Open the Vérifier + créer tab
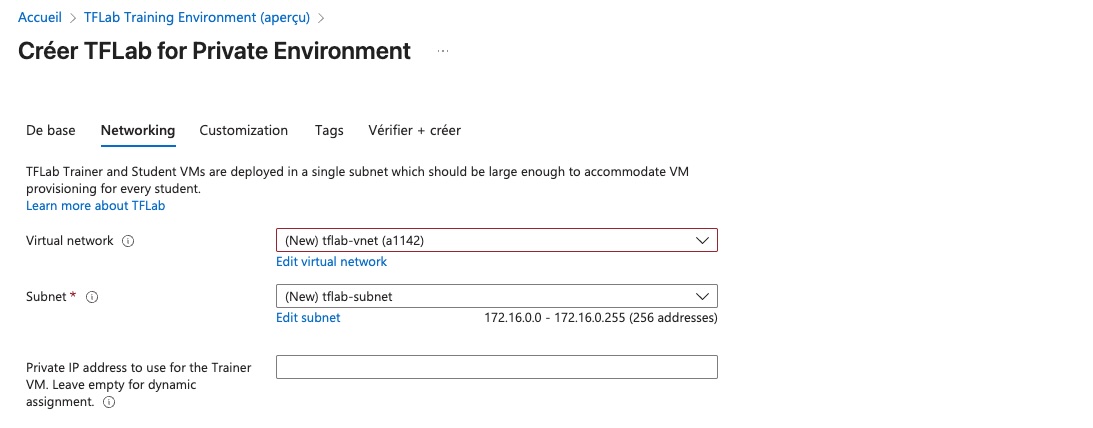Image resolution: width=1093 pixels, height=428 pixels. point(414,130)
